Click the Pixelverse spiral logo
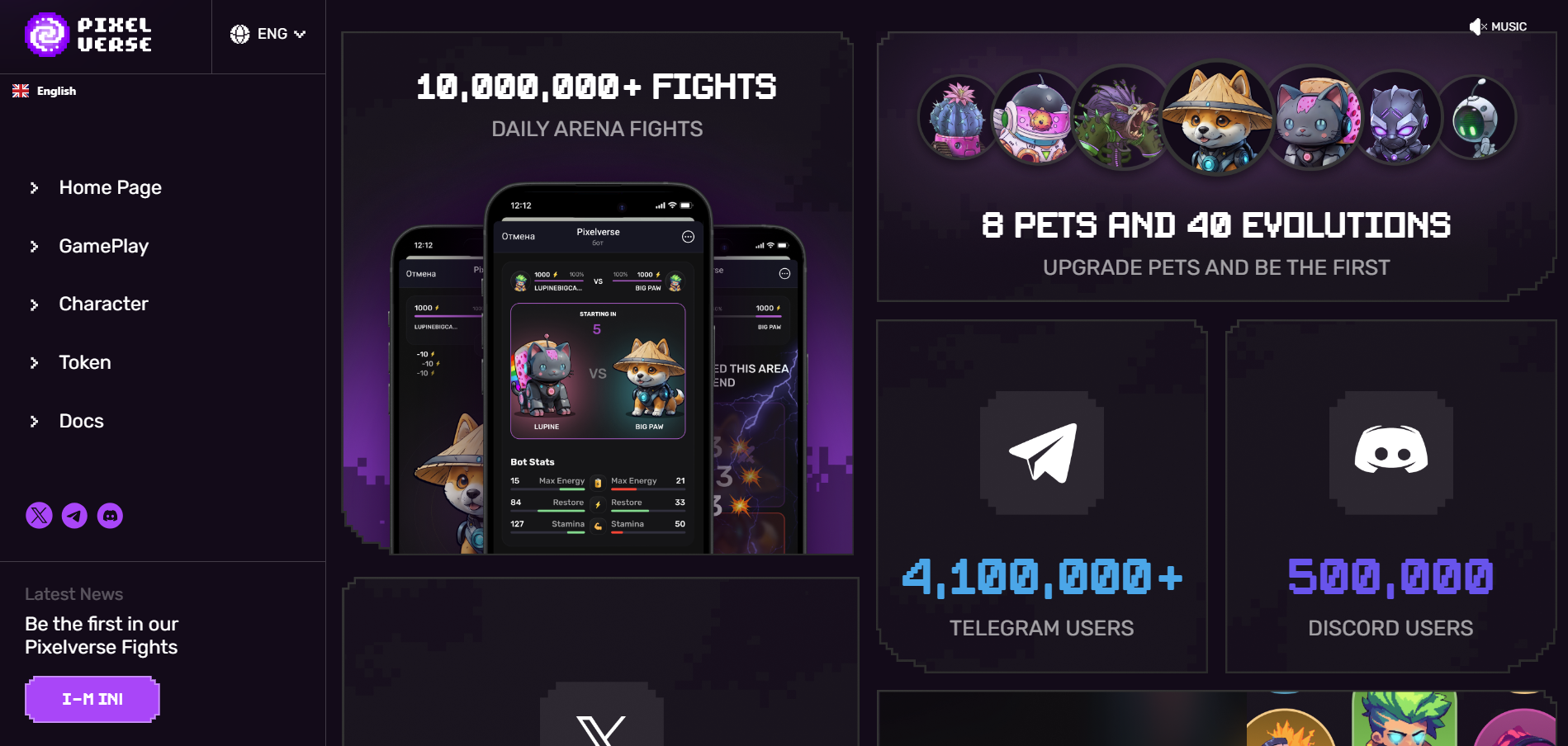 (47, 35)
